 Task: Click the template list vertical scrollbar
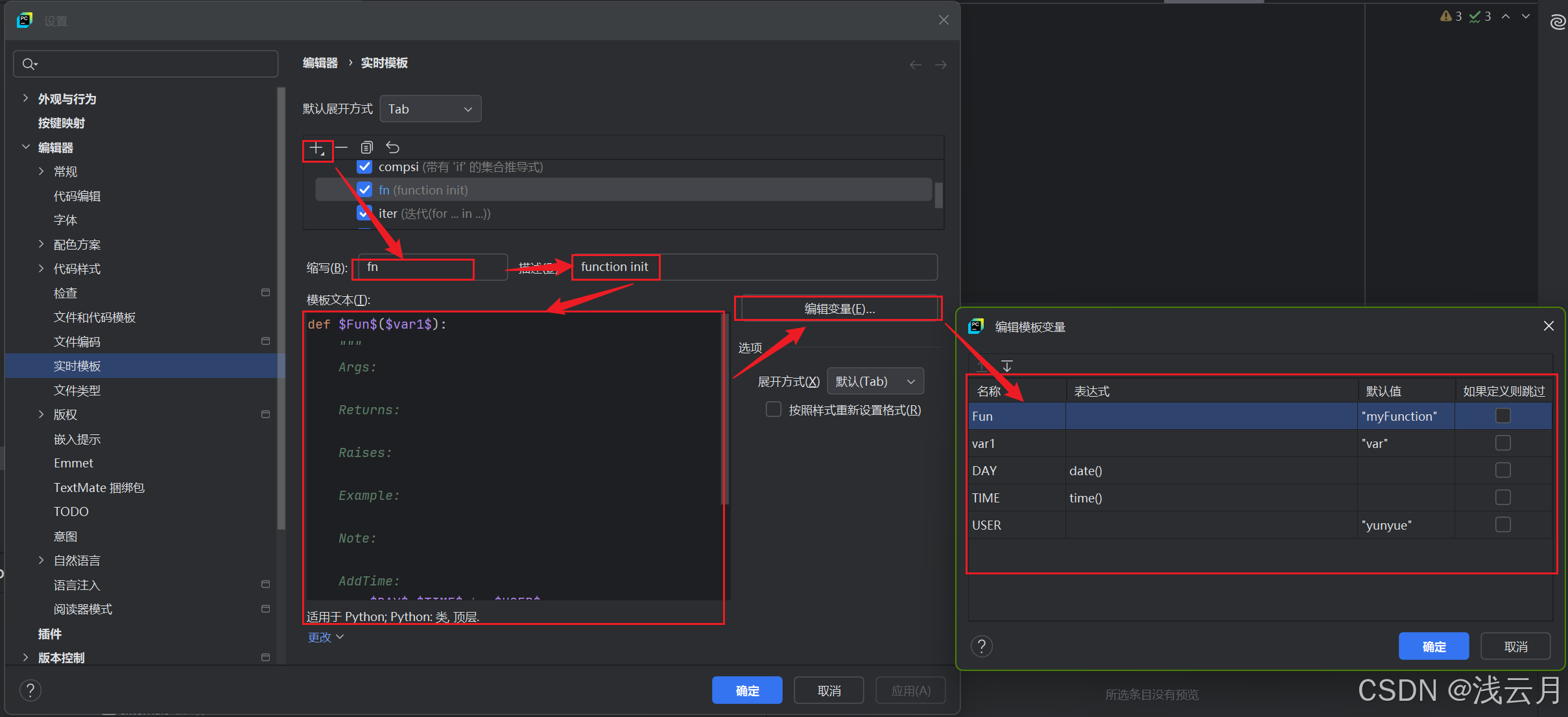coord(939,195)
